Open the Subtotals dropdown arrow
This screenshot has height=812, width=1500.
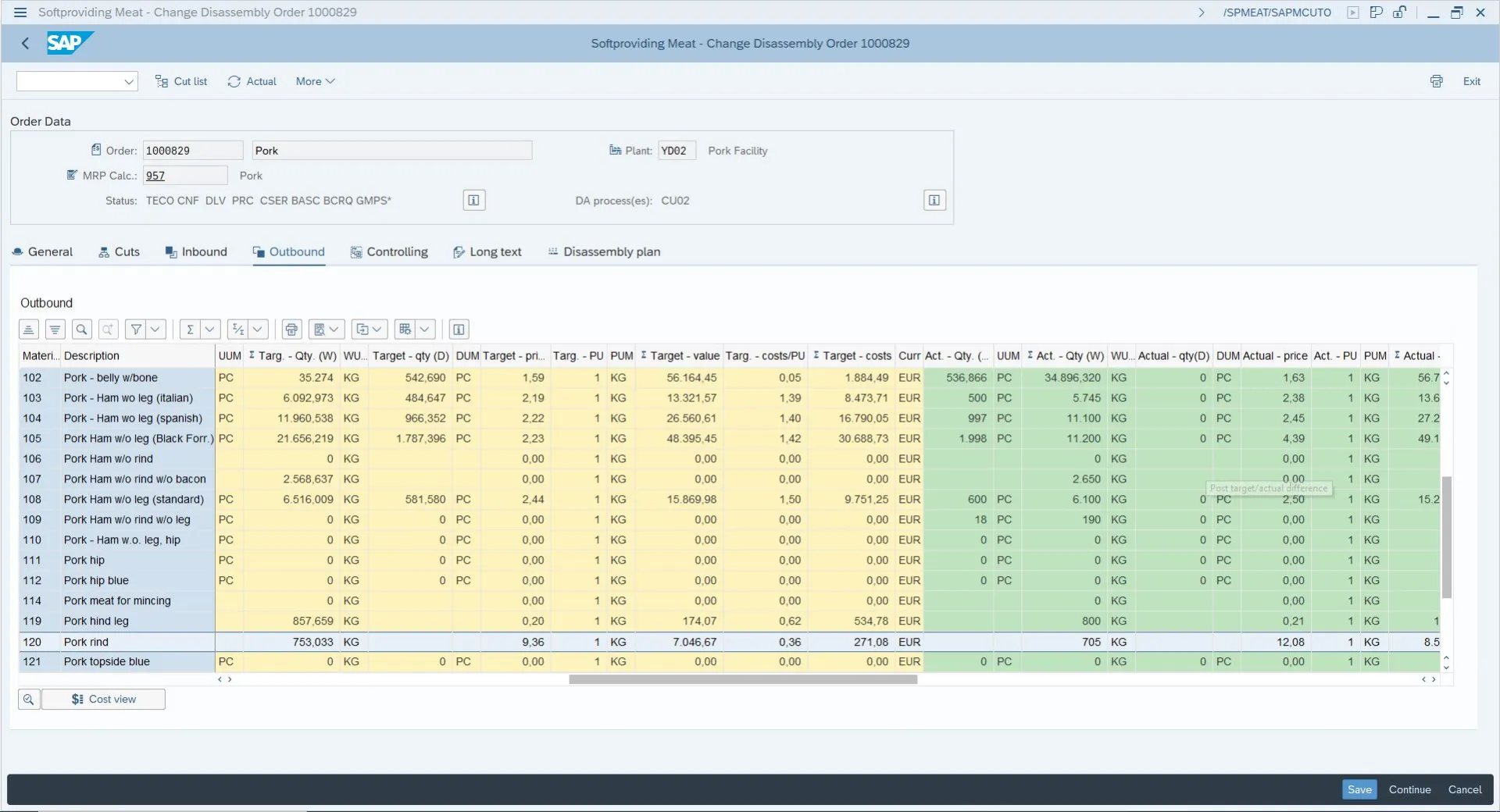pos(258,329)
